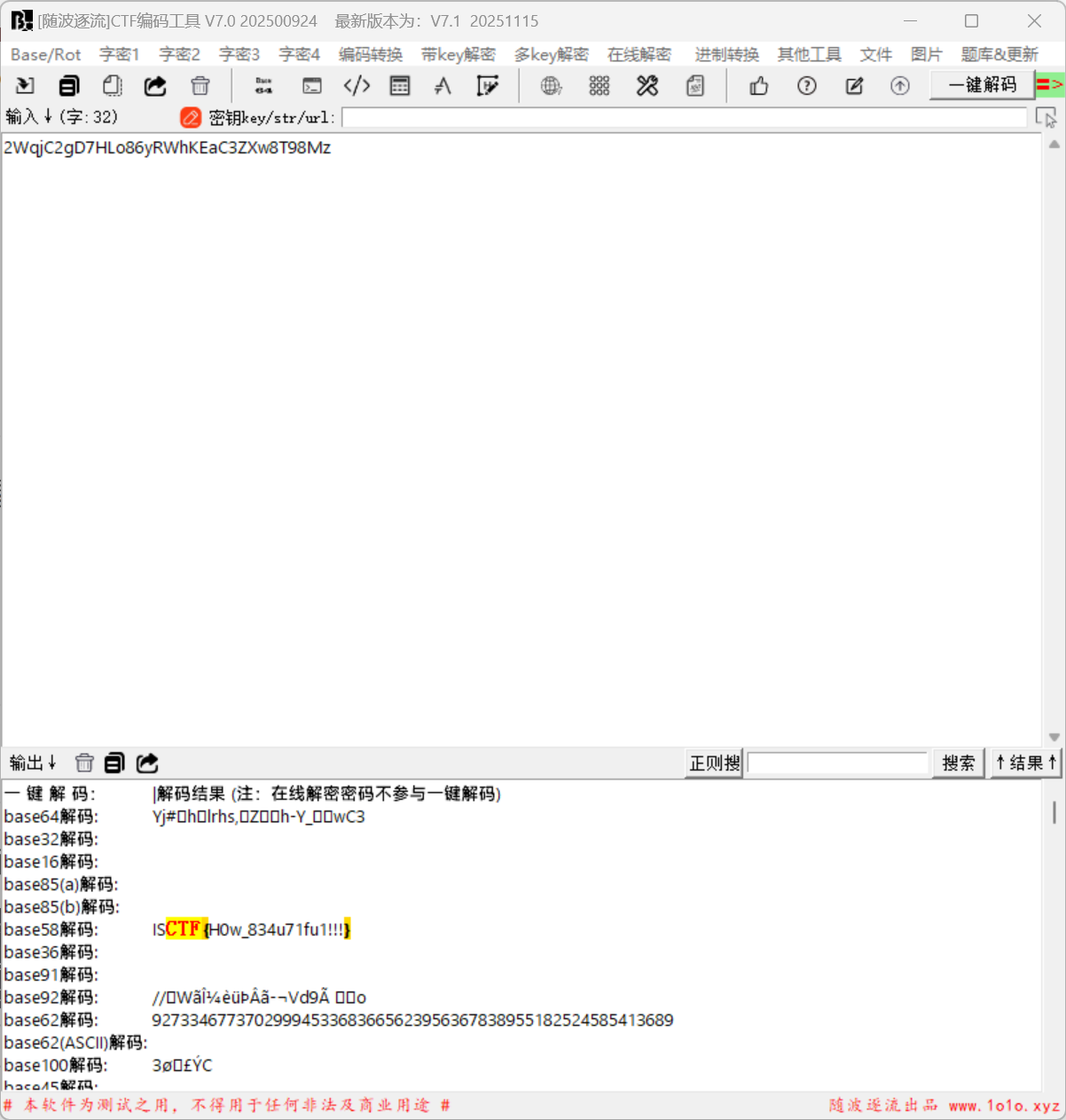Click the ↑结果↑ button

(1026, 763)
